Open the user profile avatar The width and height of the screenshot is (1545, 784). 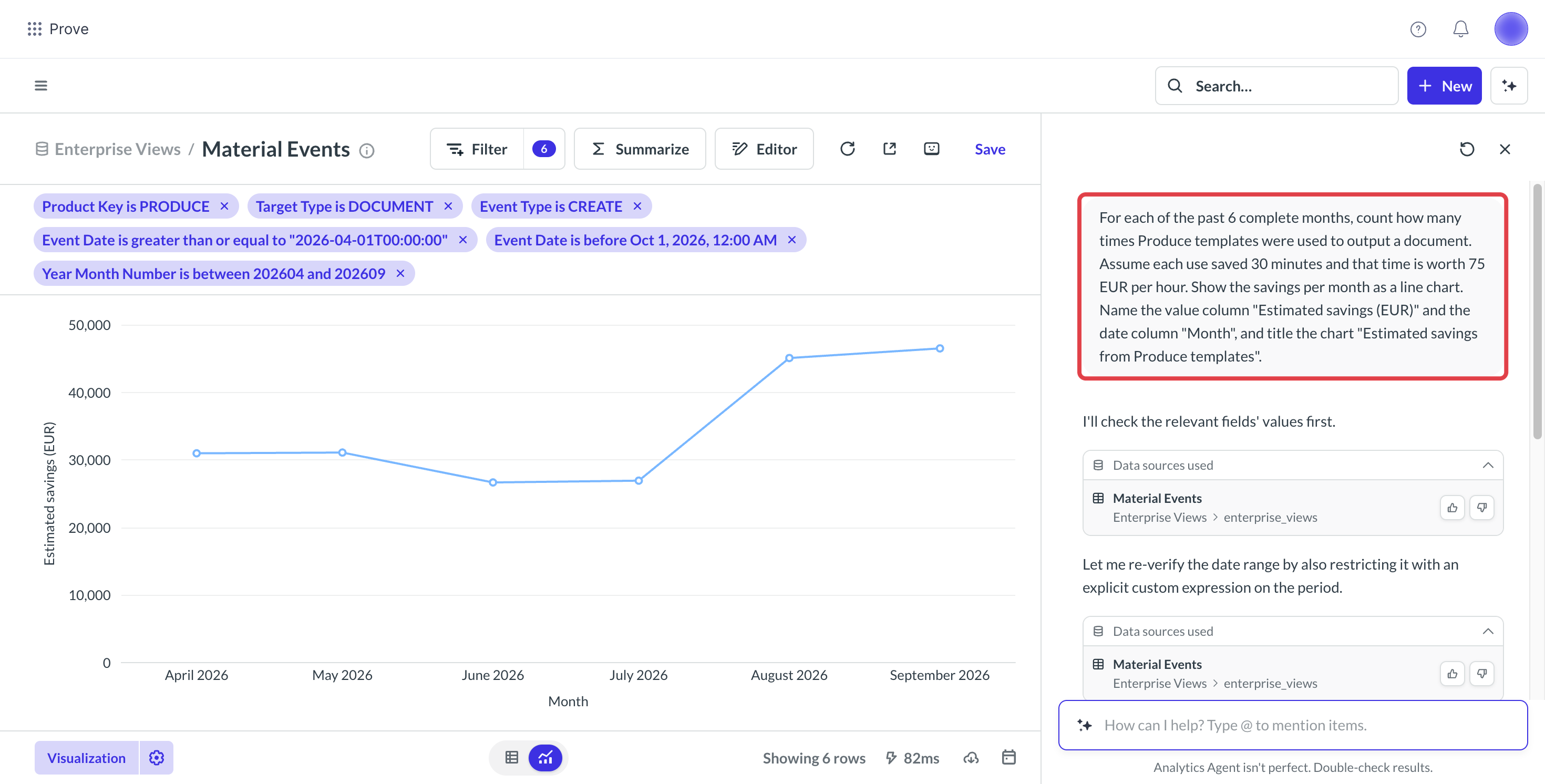point(1510,29)
